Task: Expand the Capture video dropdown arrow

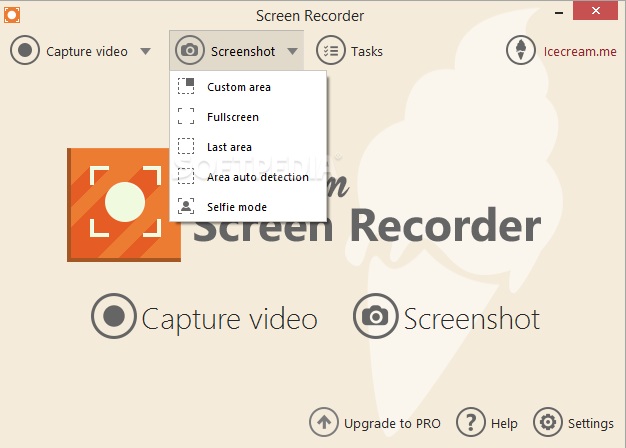Action: point(146,52)
